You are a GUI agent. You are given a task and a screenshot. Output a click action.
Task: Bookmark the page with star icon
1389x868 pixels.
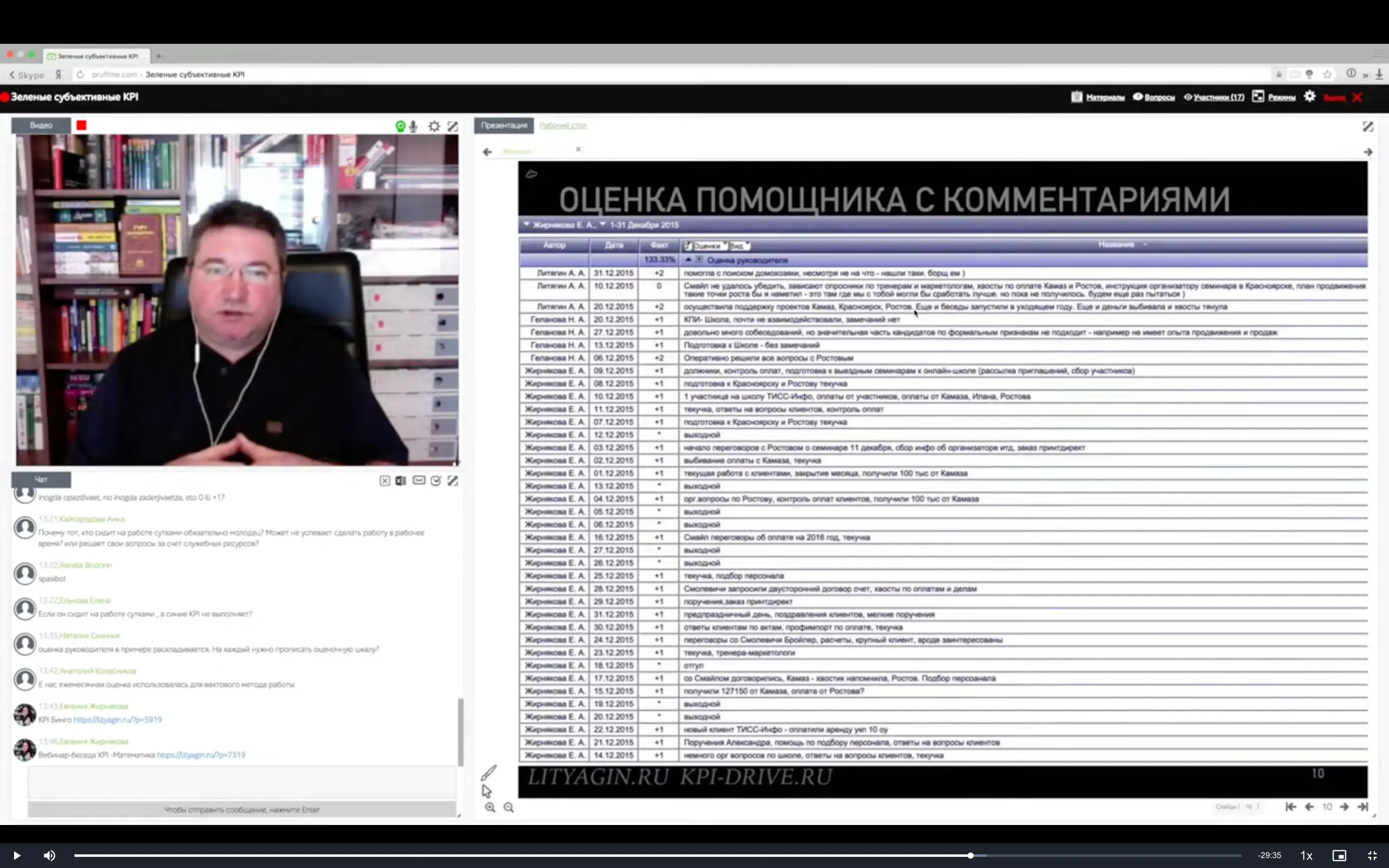click(x=1327, y=75)
